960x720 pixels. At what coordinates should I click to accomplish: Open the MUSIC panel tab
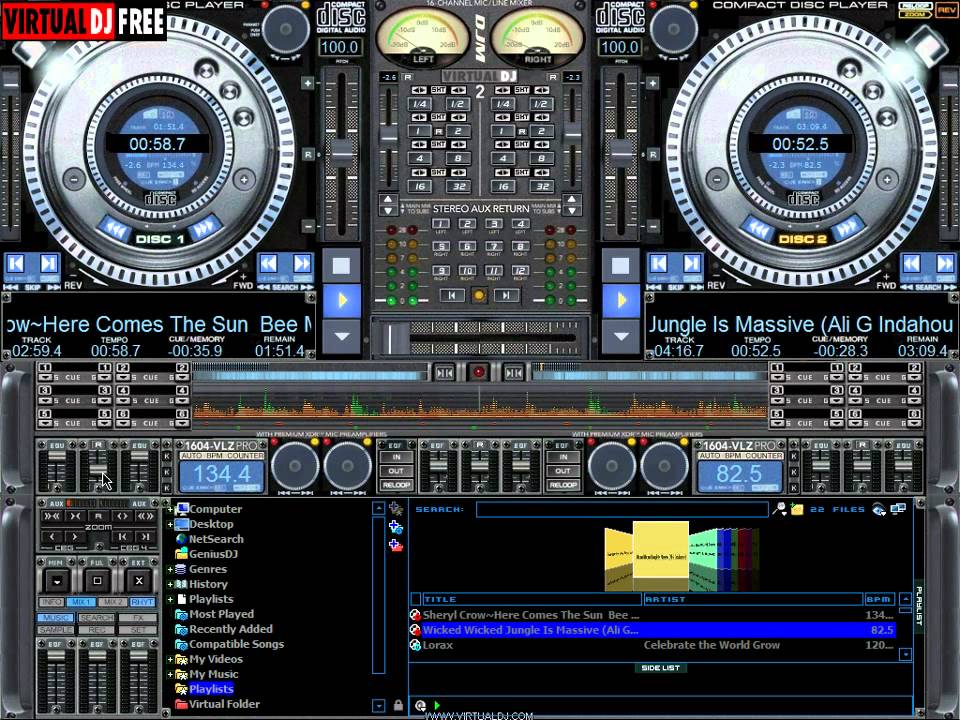pyautogui.click(x=55, y=618)
